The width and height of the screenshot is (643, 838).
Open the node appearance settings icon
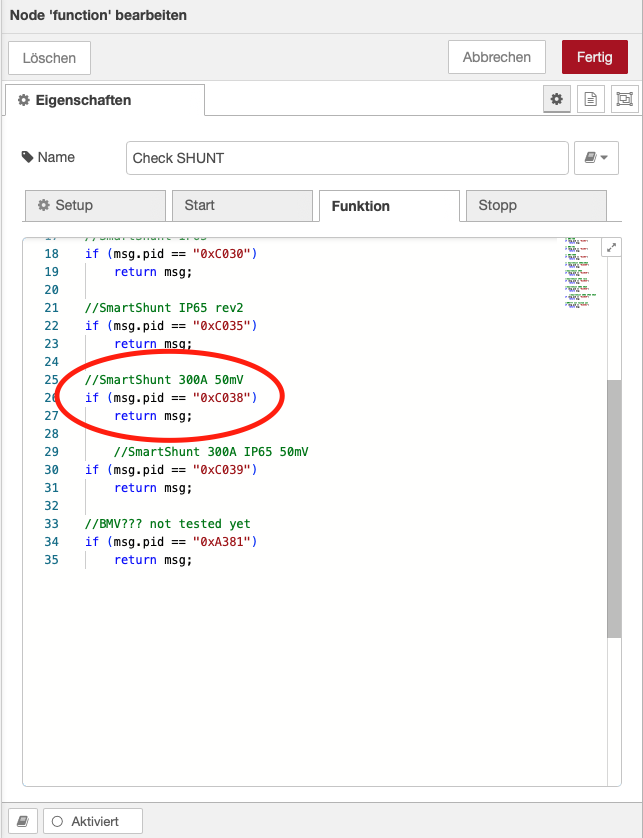click(624, 99)
